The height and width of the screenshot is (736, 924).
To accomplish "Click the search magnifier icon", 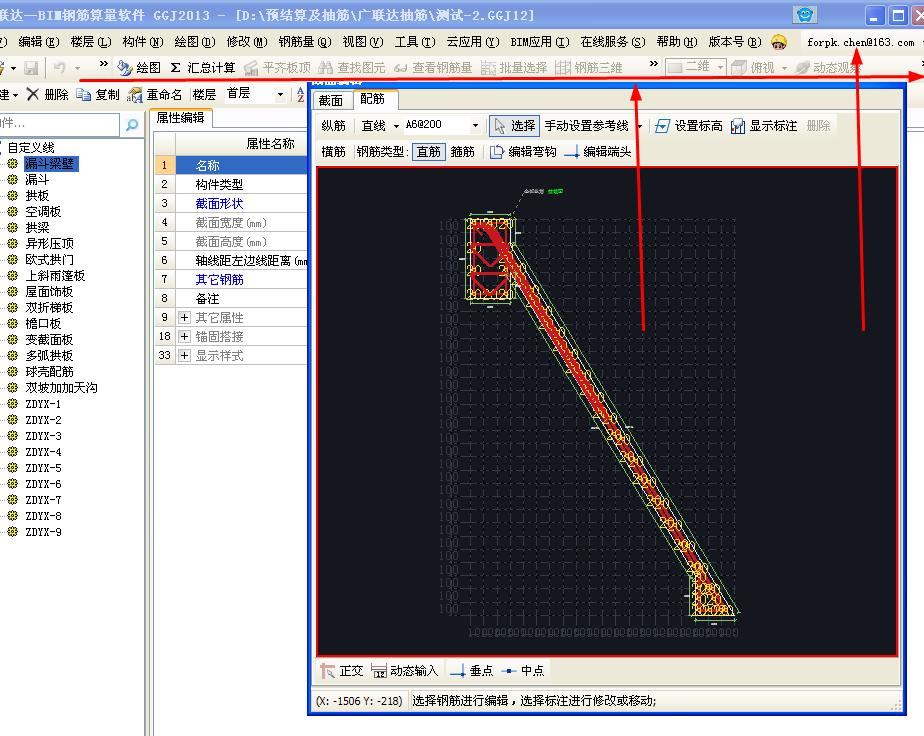I will [132, 124].
